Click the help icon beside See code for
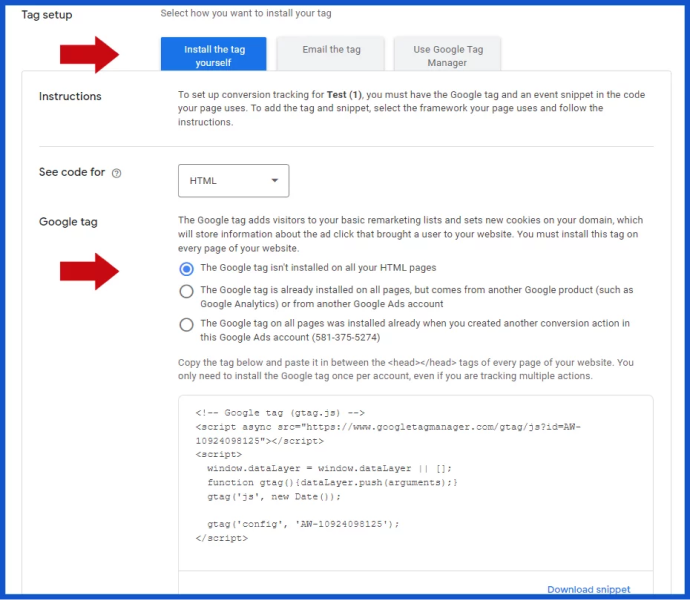690x600 pixels. click(117, 173)
